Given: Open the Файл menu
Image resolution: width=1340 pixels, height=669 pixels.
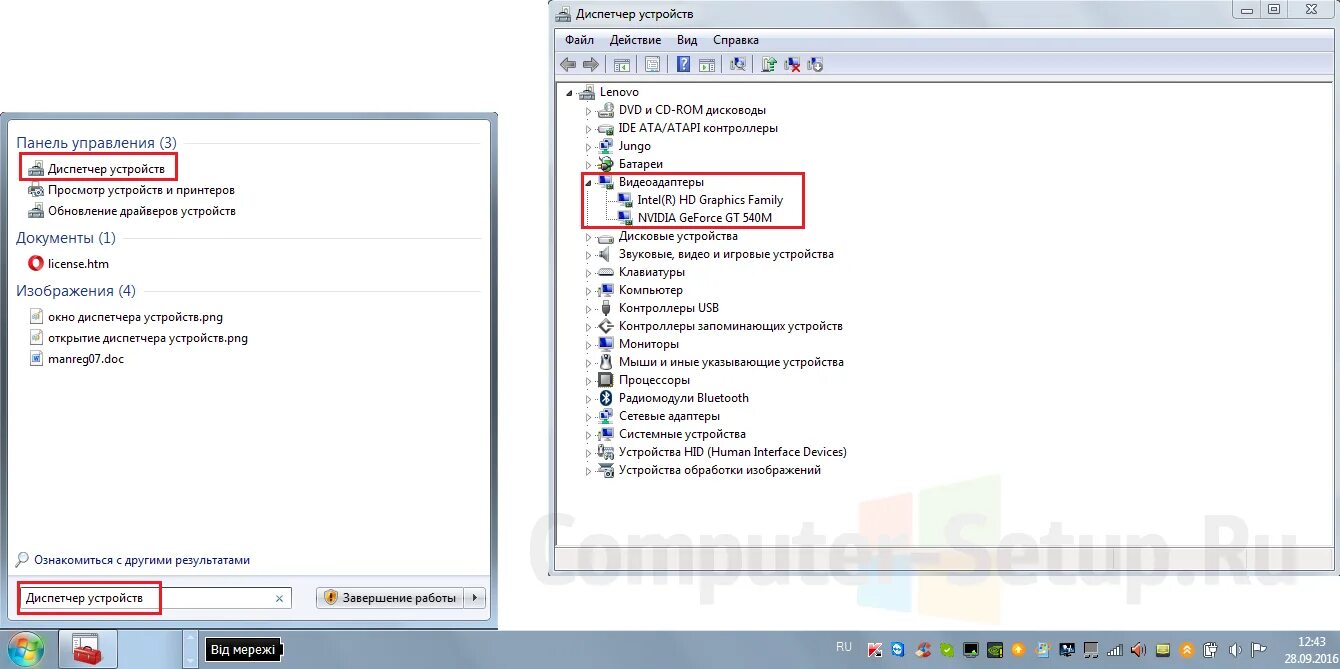Looking at the screenshot, I should coord(579,40).
